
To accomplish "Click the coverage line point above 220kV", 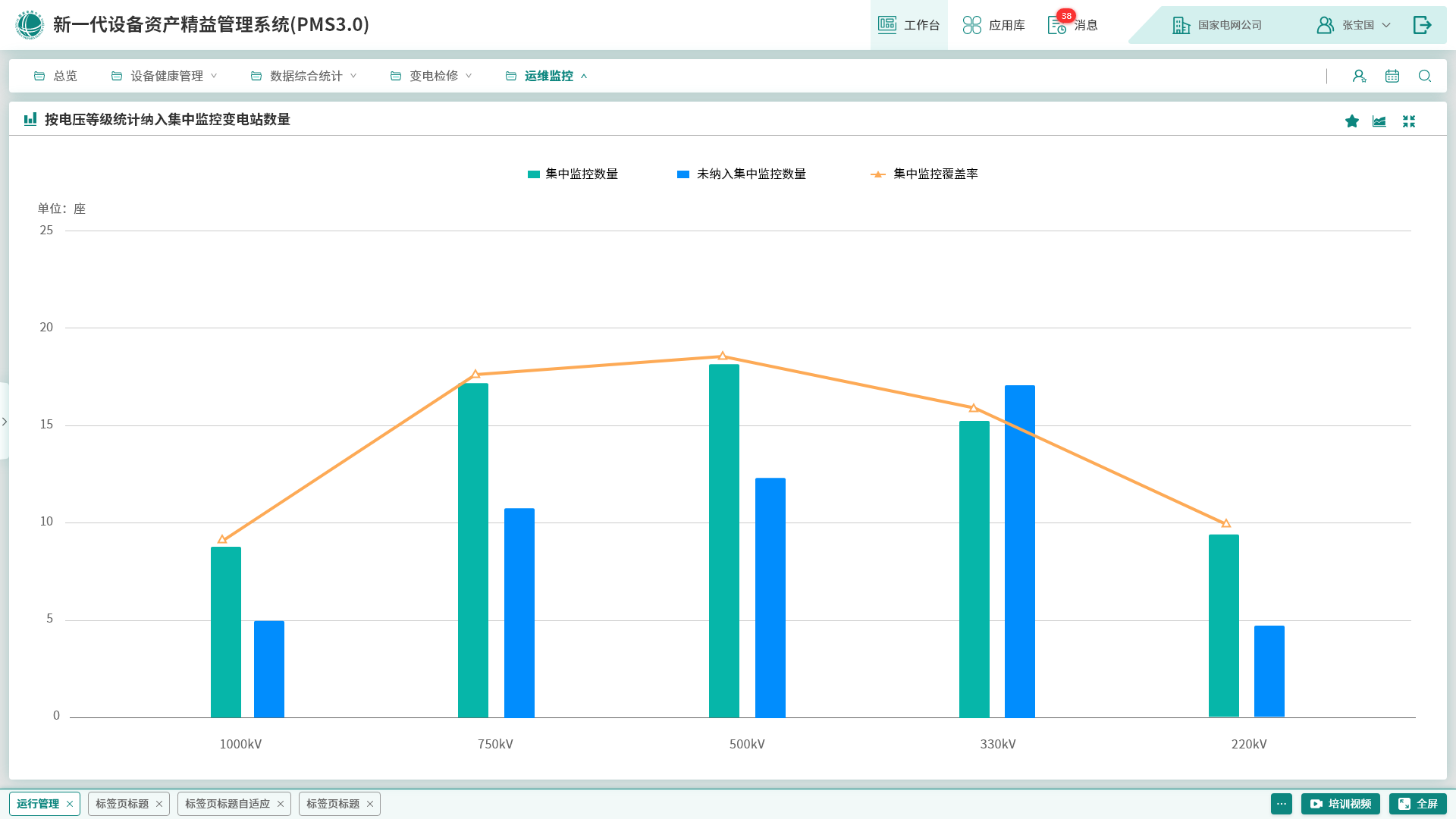I will click(1226, 523).
